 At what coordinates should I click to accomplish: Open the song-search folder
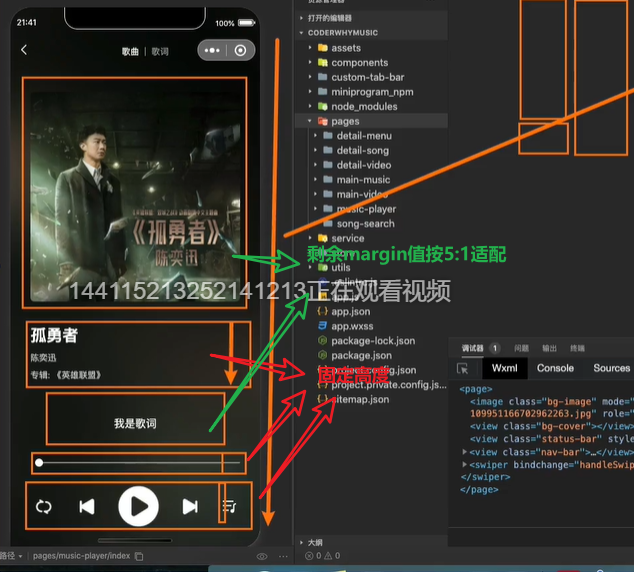click(365, 224)
